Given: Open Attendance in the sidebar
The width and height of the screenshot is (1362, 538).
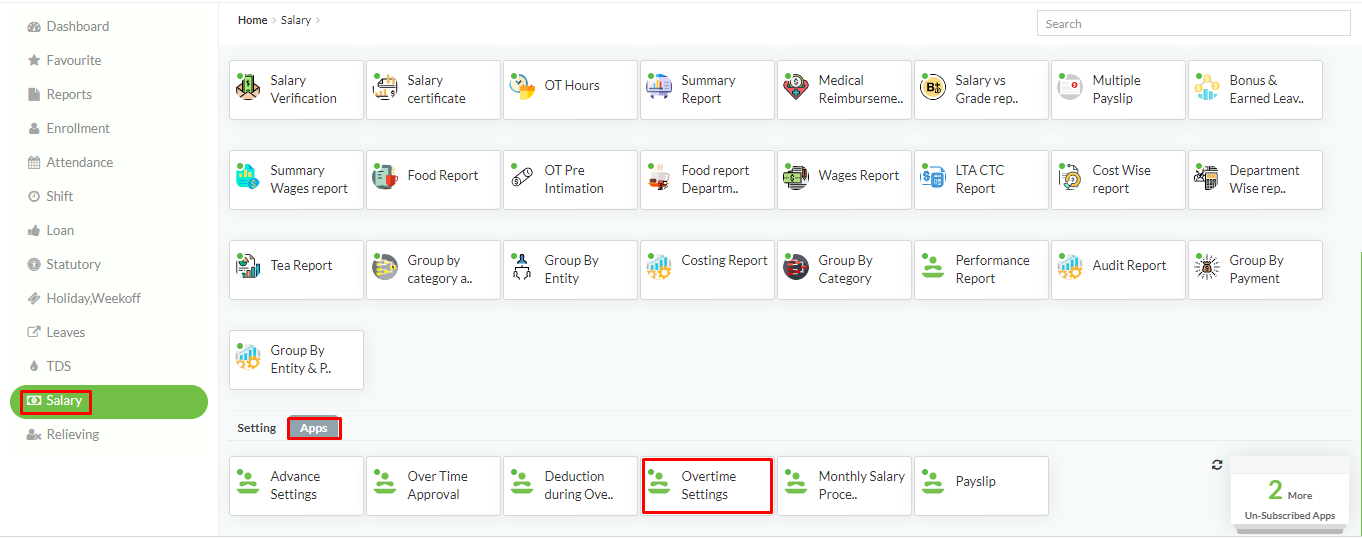Looking at the screenshot, I should coord(70,162).
